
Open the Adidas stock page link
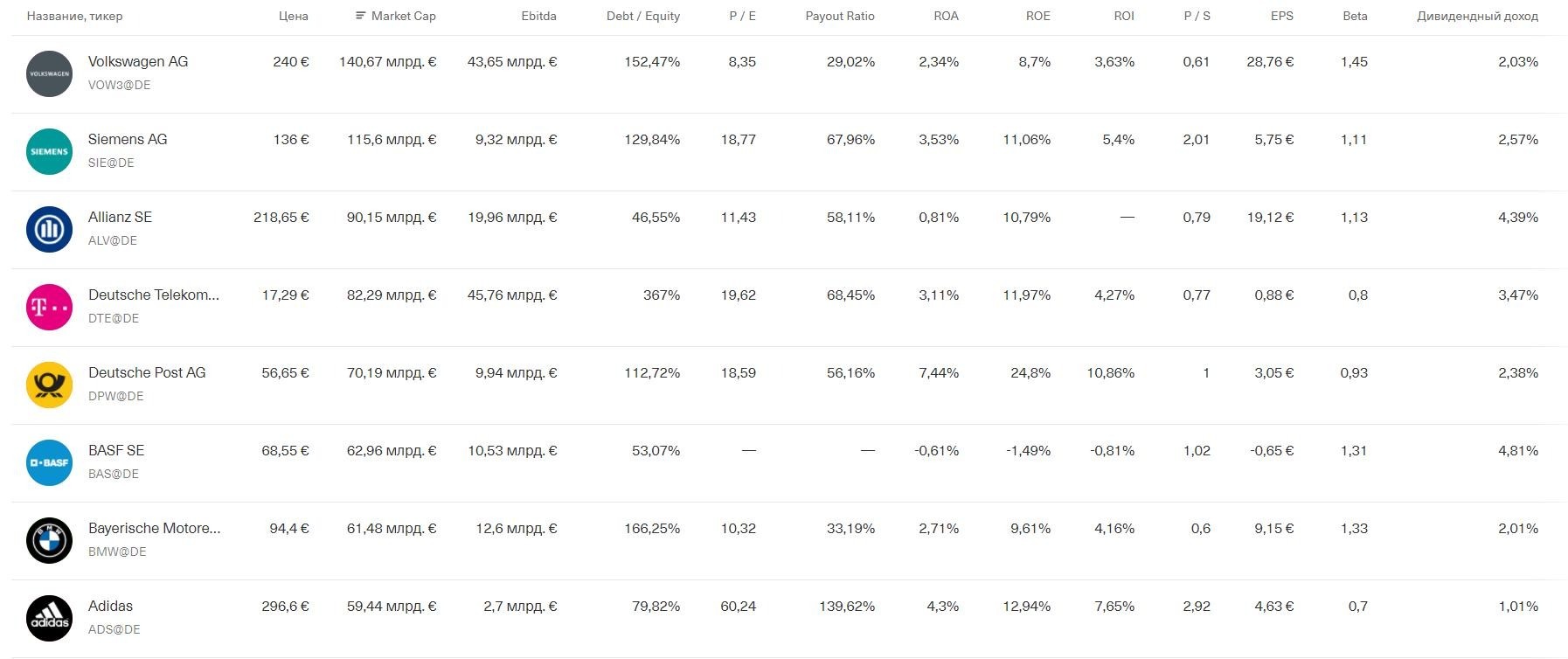click(111, 606)
